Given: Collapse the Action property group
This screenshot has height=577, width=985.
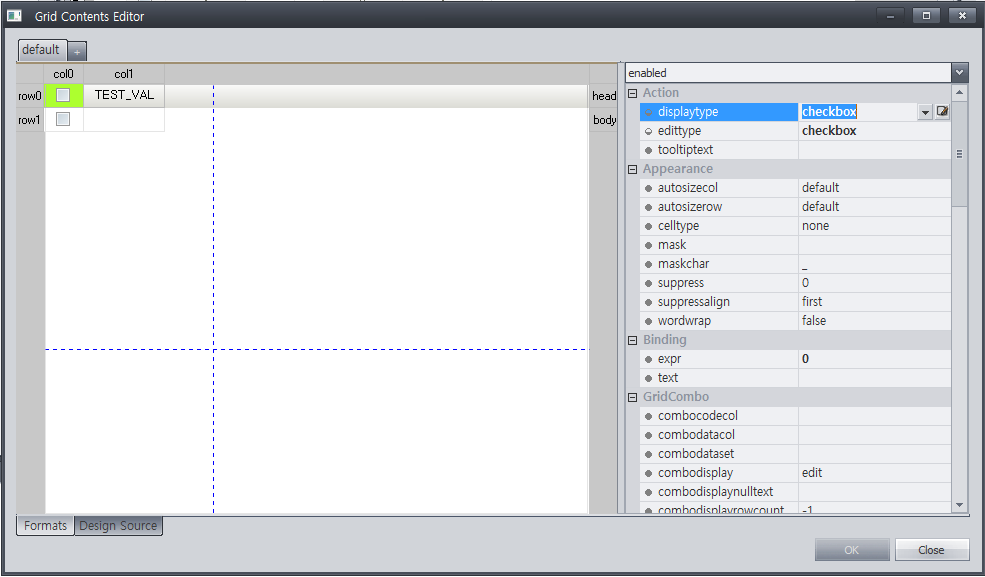Looking at the screenshot, I should click(633, 93).
